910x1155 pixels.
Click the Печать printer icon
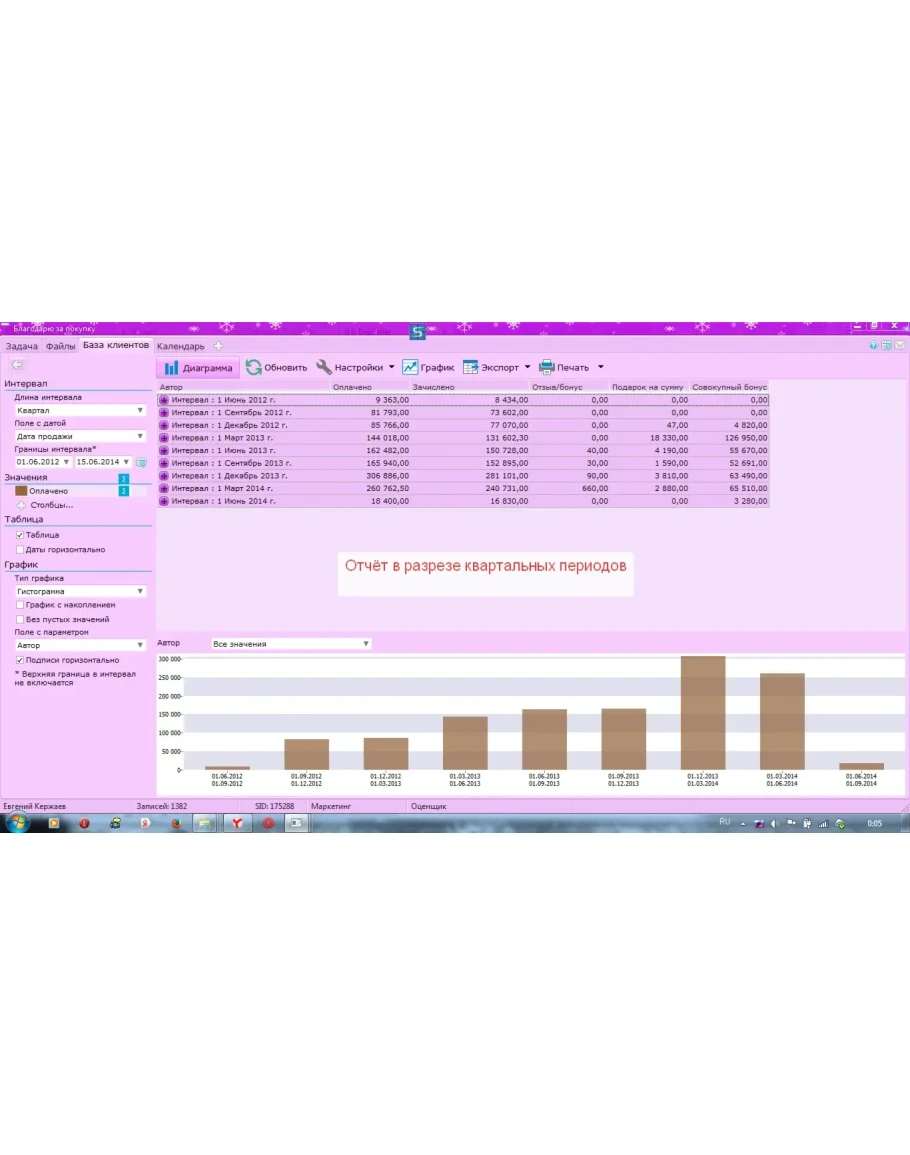[547, 368]
